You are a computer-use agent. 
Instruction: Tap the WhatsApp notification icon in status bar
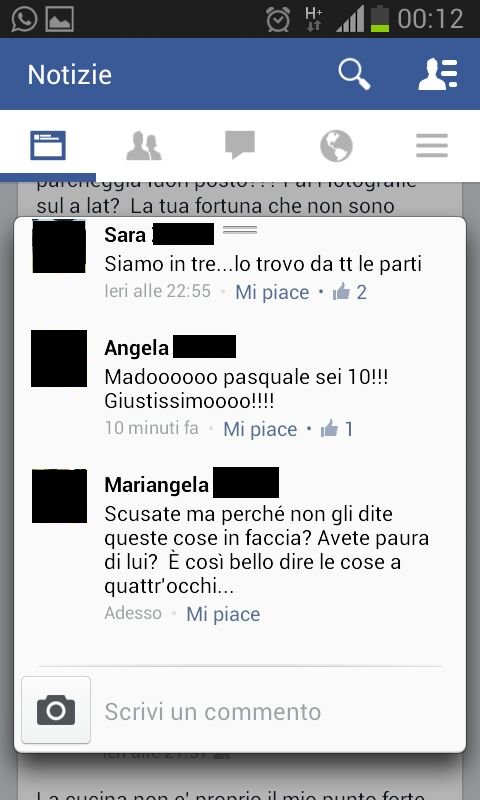(24, 19)
